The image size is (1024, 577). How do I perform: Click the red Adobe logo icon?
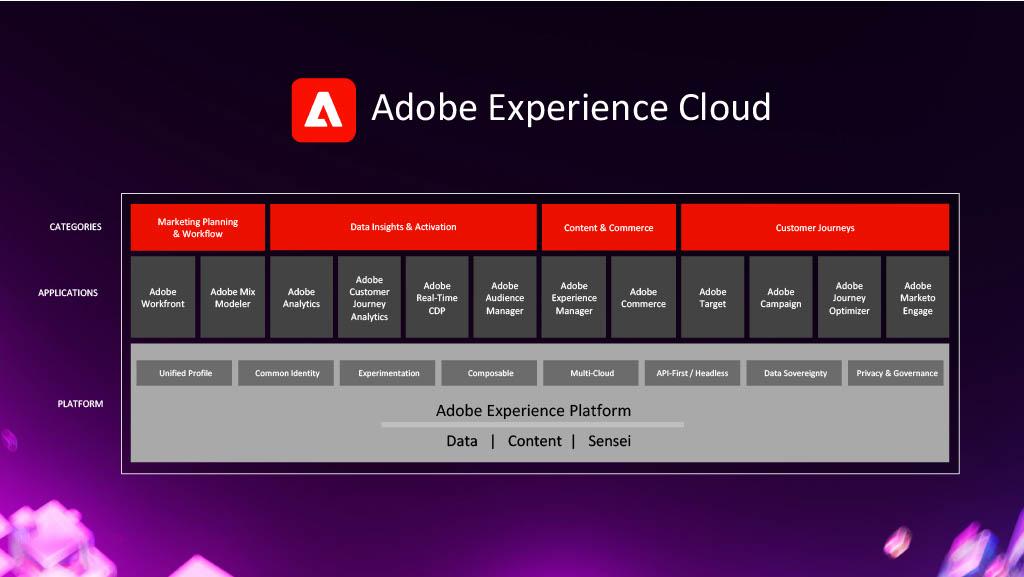tap(323, 110)
